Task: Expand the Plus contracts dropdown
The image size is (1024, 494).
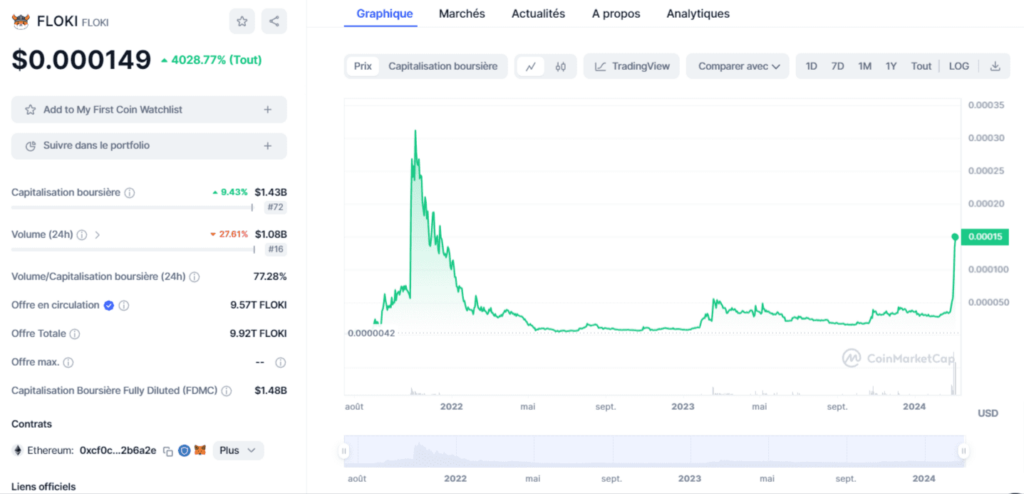Action: (238, 451)
